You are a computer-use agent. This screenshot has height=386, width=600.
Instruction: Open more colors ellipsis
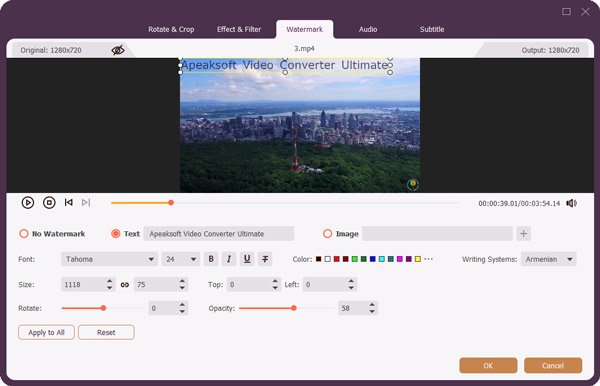[x=429, y=259]
